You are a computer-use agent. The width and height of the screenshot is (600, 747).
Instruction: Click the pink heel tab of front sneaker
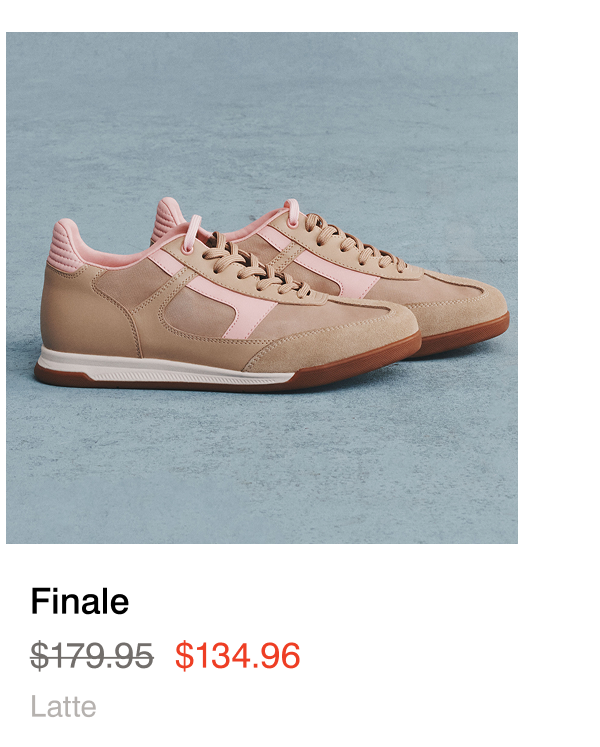click(x=65, y=244)
